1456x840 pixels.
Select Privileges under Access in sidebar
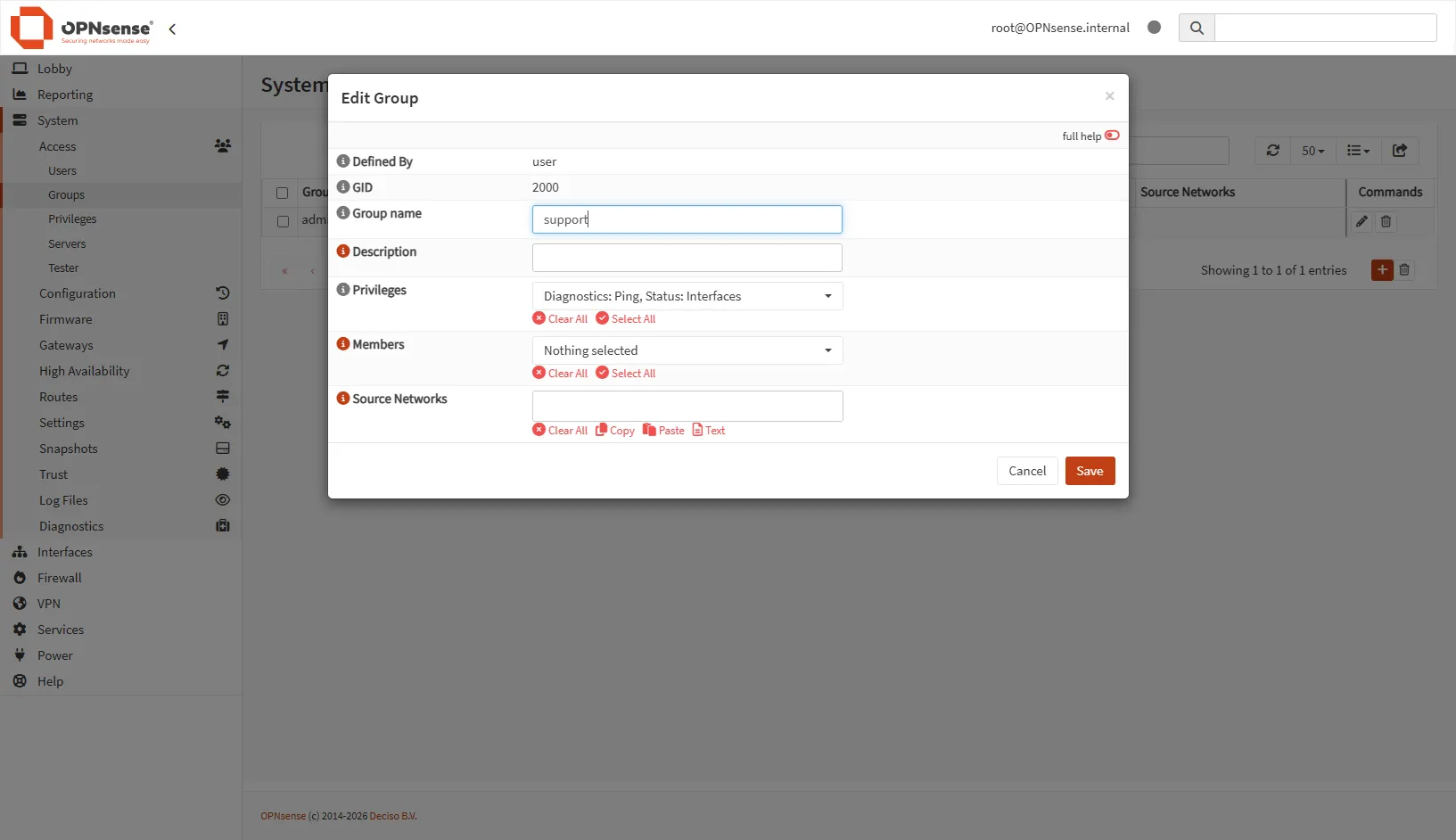tap(72, 219)
